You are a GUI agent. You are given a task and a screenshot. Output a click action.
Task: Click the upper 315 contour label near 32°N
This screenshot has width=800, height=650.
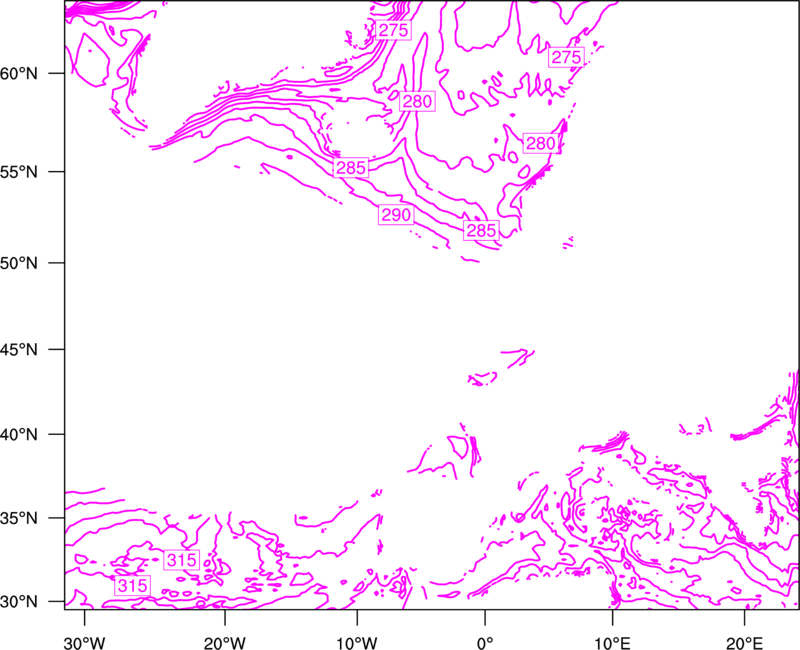click(x=182, y=560)
